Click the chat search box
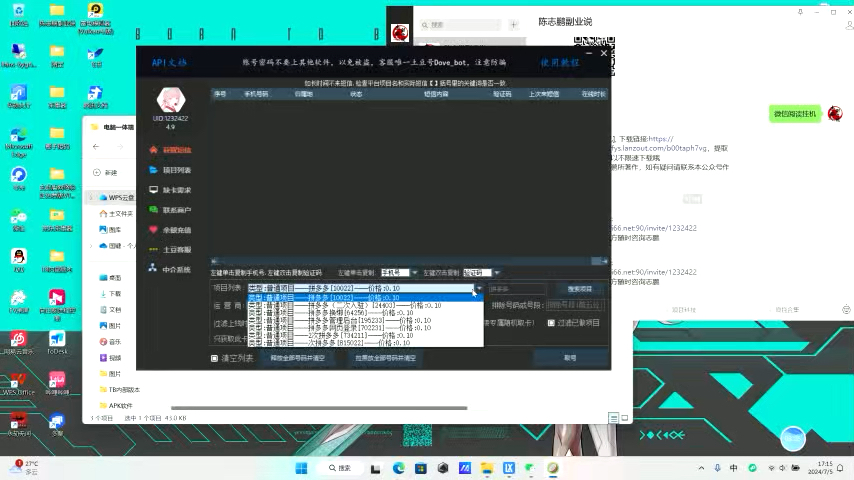Viewport: 854px width, 480px height. (x=460, y=25)
